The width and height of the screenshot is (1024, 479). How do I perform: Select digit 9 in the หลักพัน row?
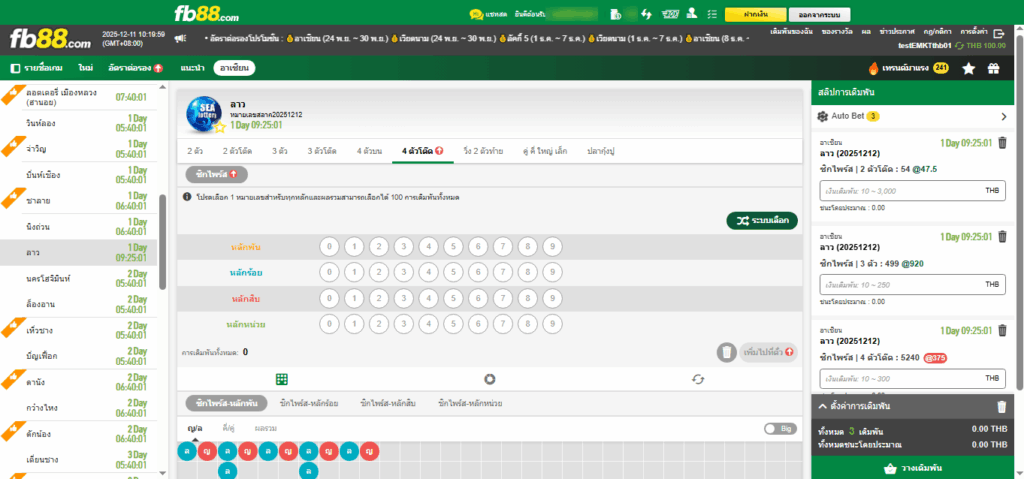point(552,247)
